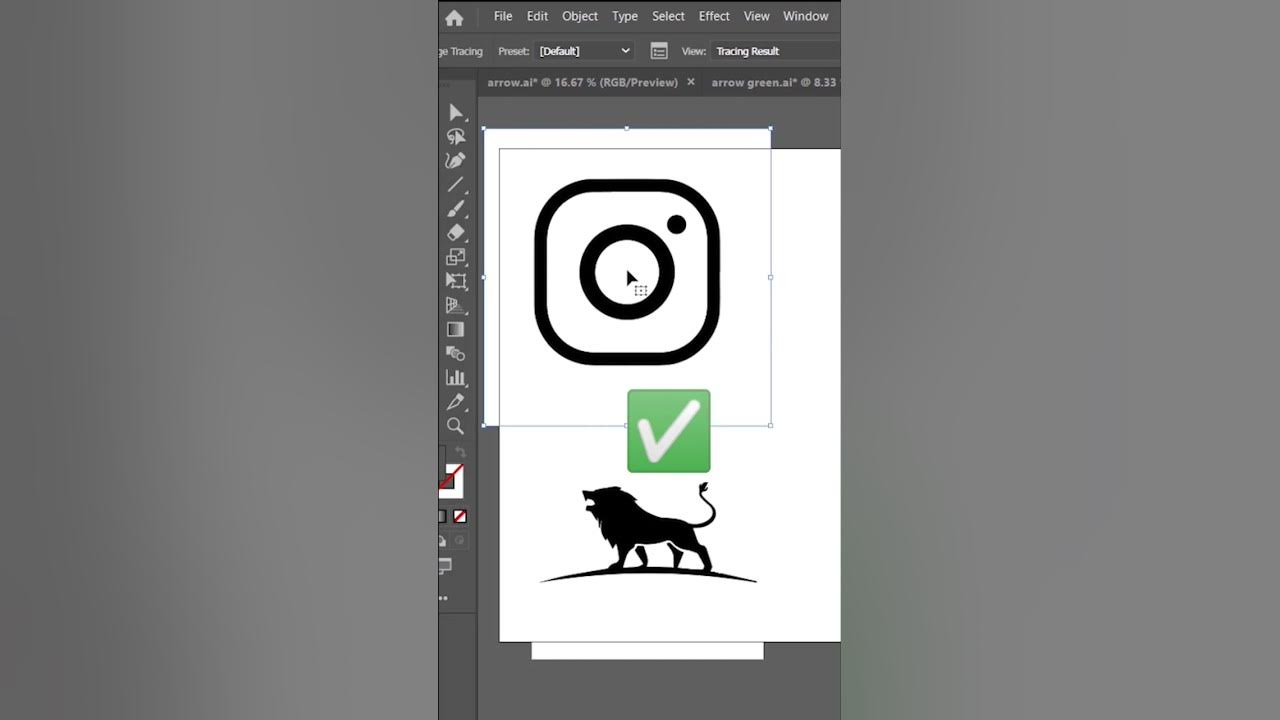The height and width of the screenshot is (720, 1280).
Task: Open the Window menu
Action: (x=806, y=16)
